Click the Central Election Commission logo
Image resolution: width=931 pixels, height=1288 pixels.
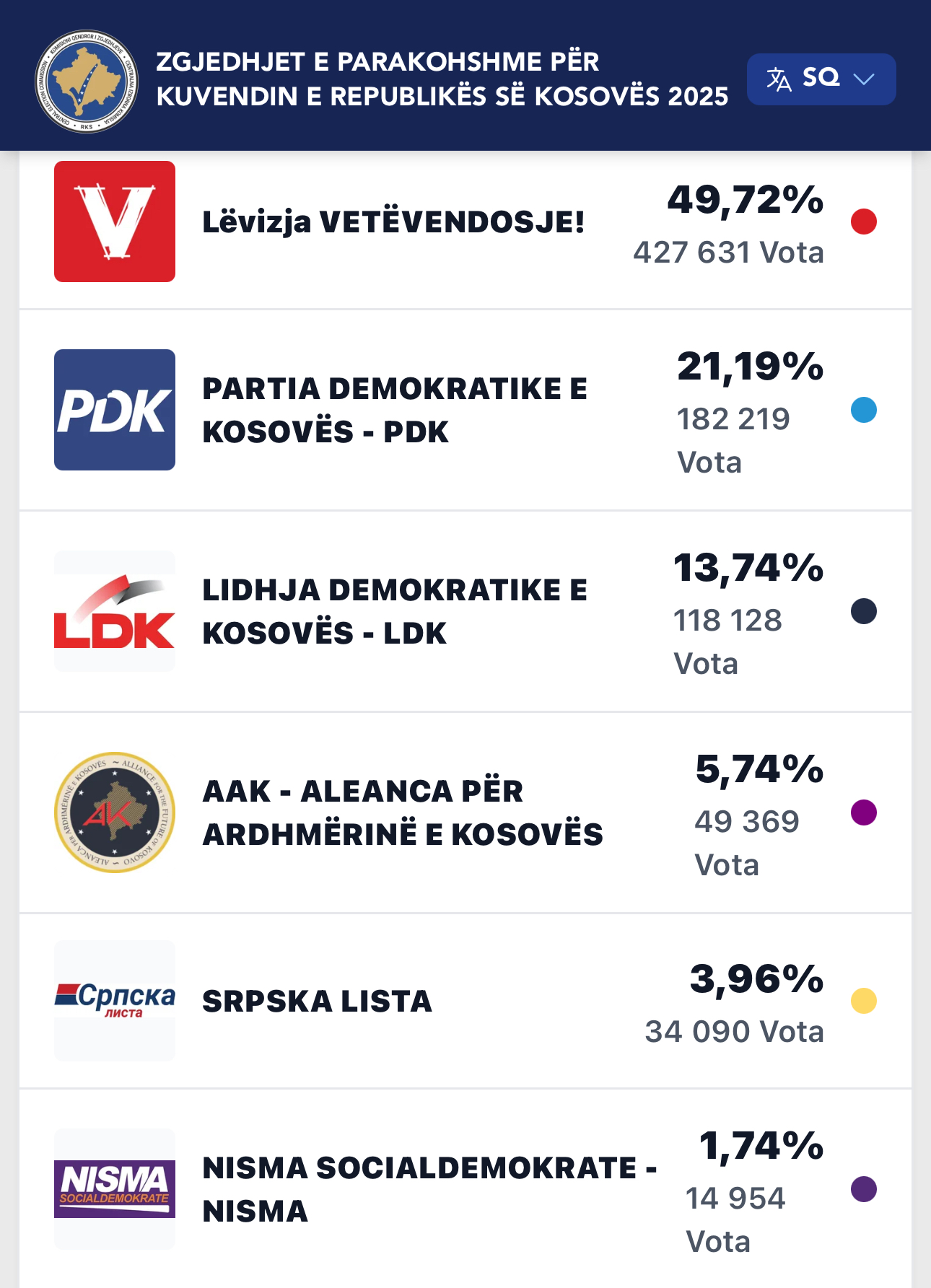coord(87,81)
